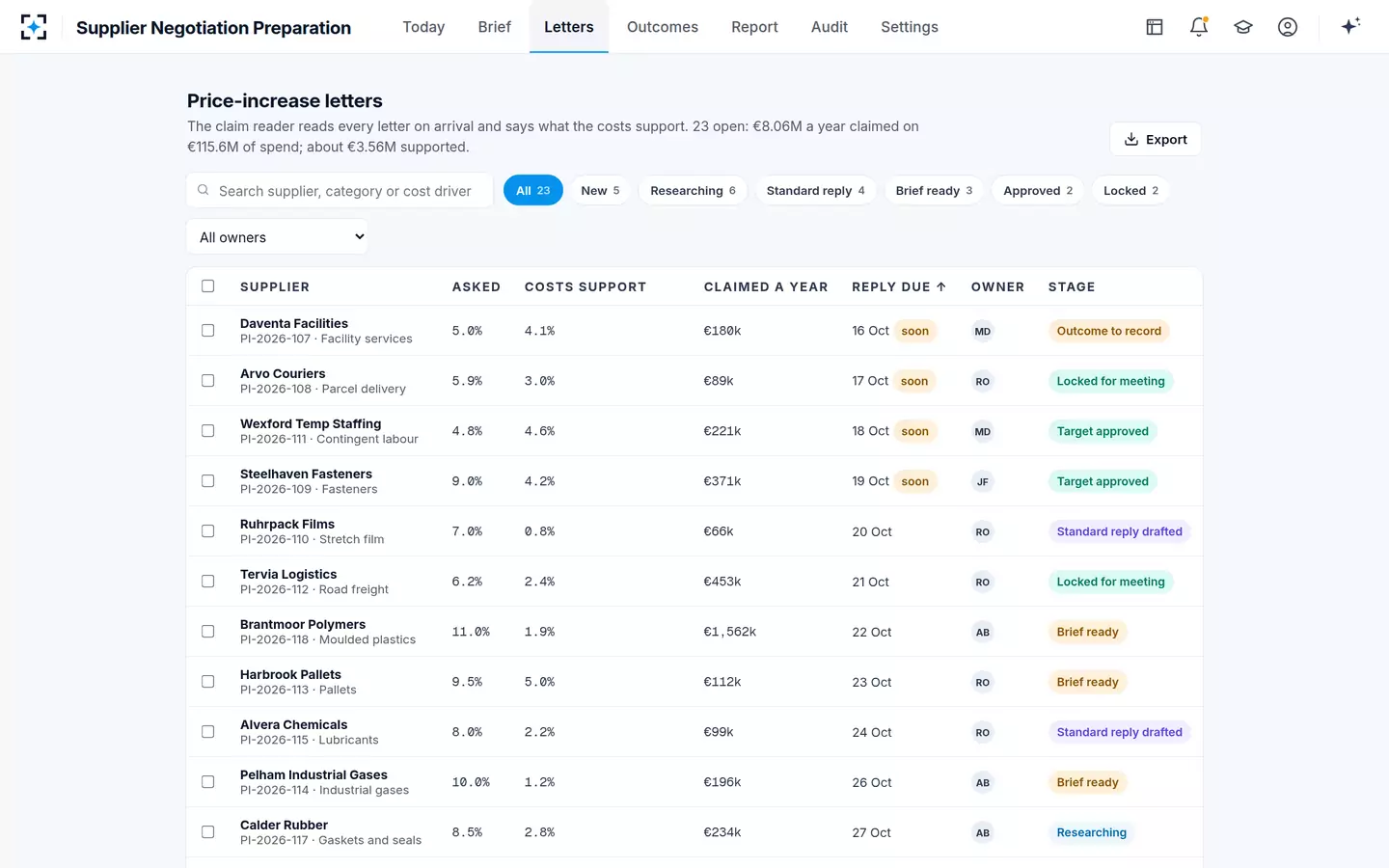Click the €1,562k claimed value
Image resolution: width=1389 pixels, height=868 pixels.
point(730,632)
